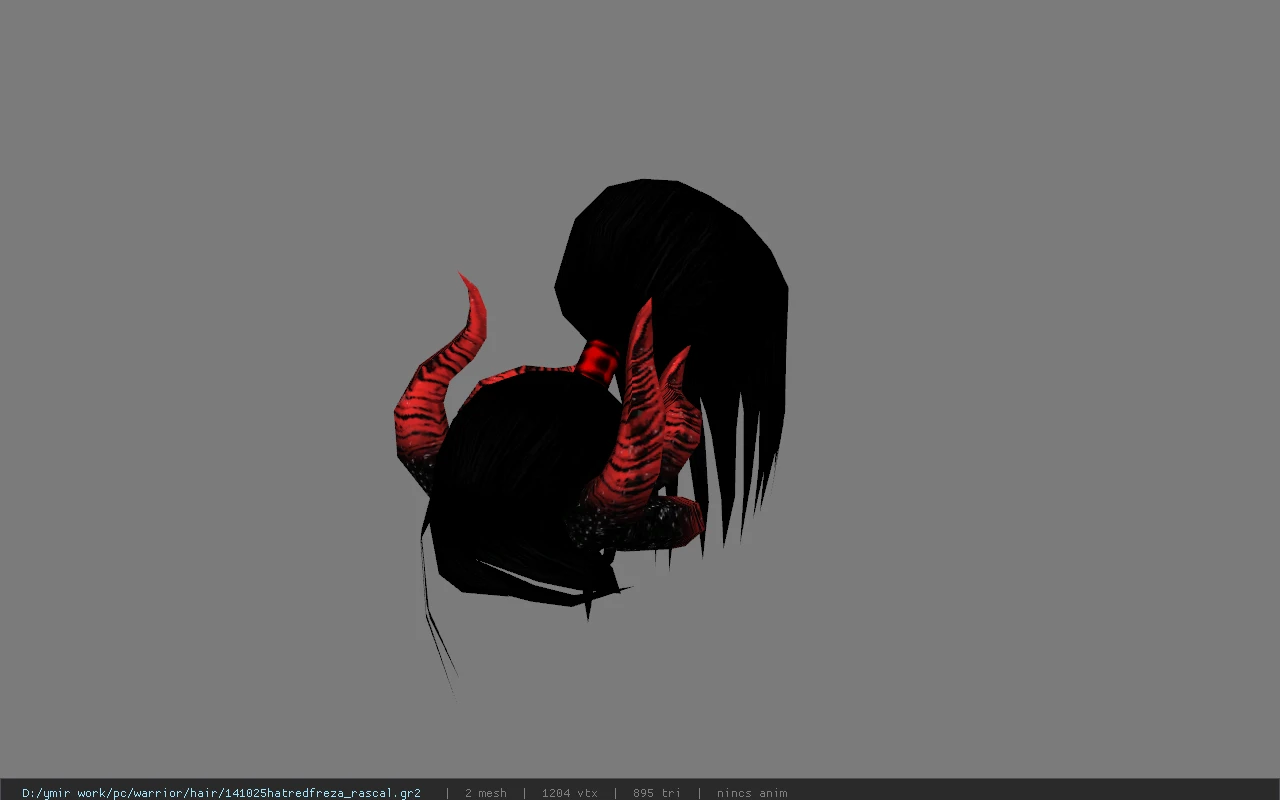Click the red band on the ponytail
Viewport: 1280px width, 800px height.
598,361
